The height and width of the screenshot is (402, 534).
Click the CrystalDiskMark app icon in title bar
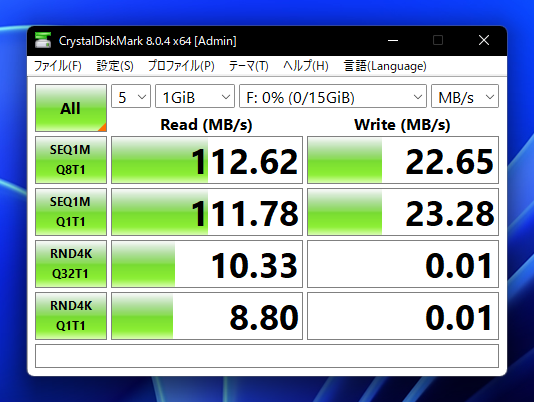click(43, 41)
